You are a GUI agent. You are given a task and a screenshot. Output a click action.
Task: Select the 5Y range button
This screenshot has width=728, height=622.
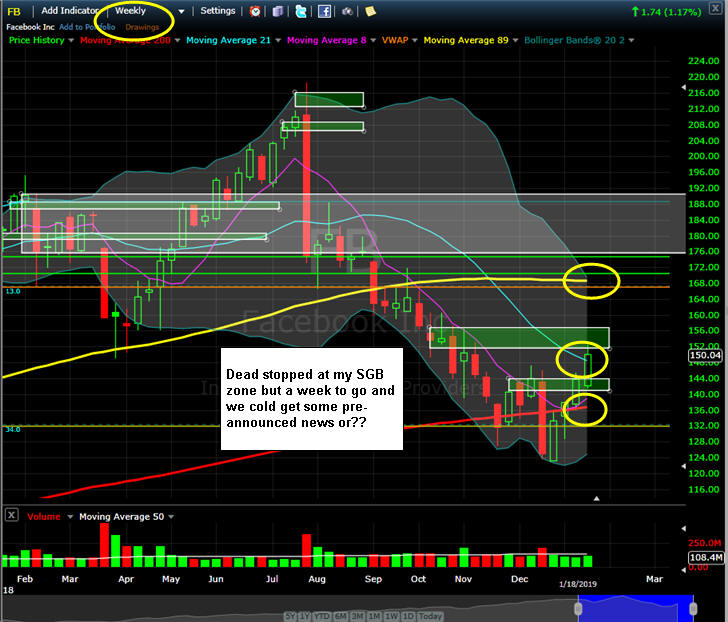pos(290,616)
